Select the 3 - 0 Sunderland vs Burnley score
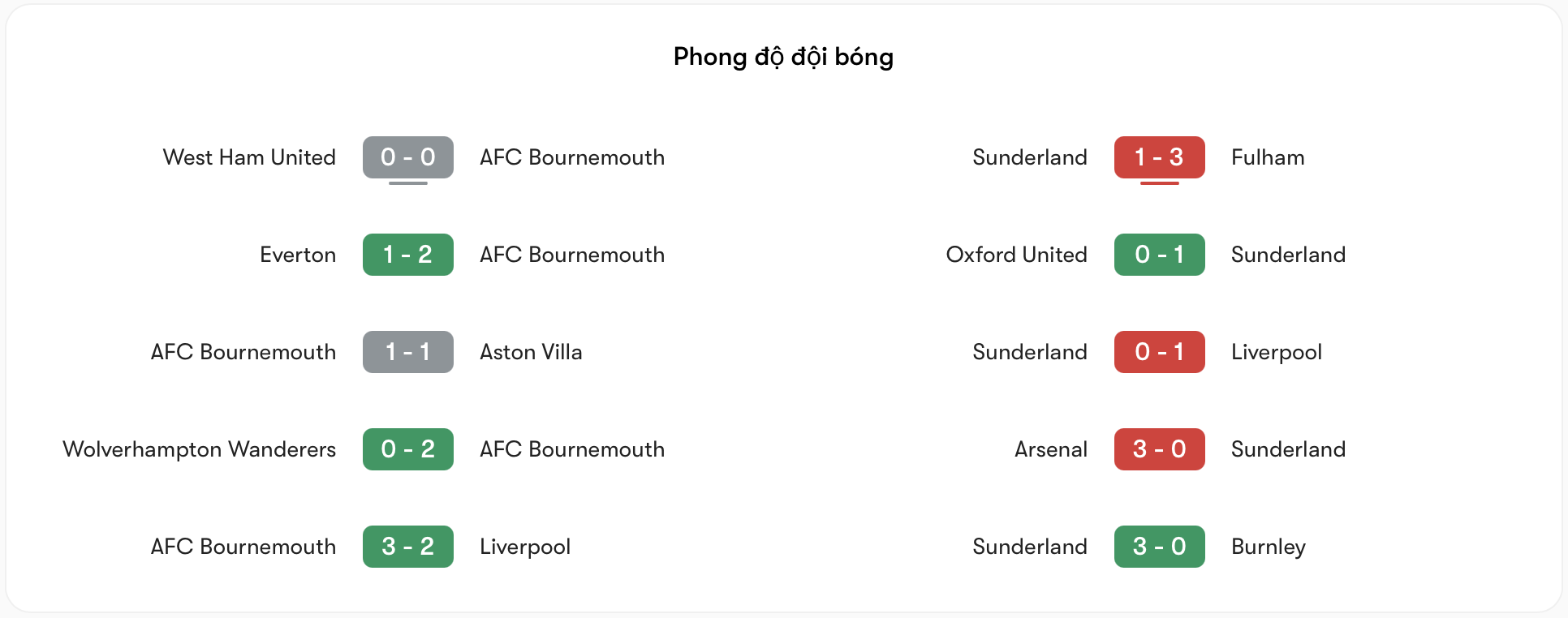 click(x=1160, y=547)
